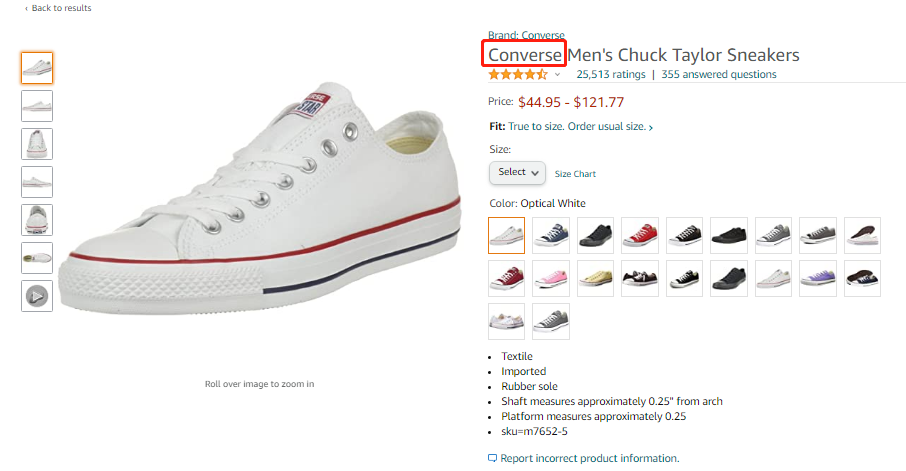Viewport: 906px width, 471px height.
Task: Choose the maroon sneaker color swatch
Action: (x=507, y=278)
